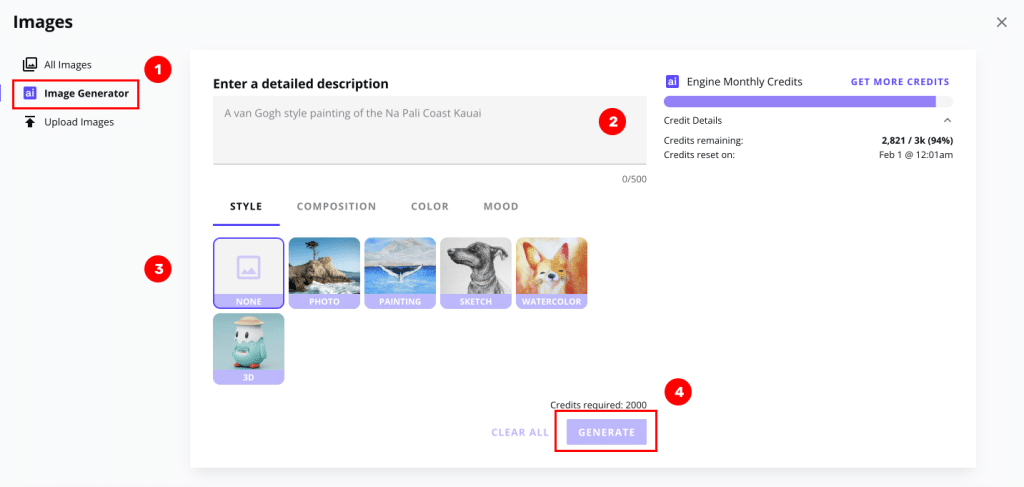Switch to the Composition tab
Viewport: 1024px width, 487px height.
pyautogui.click(x=336, y=207)
